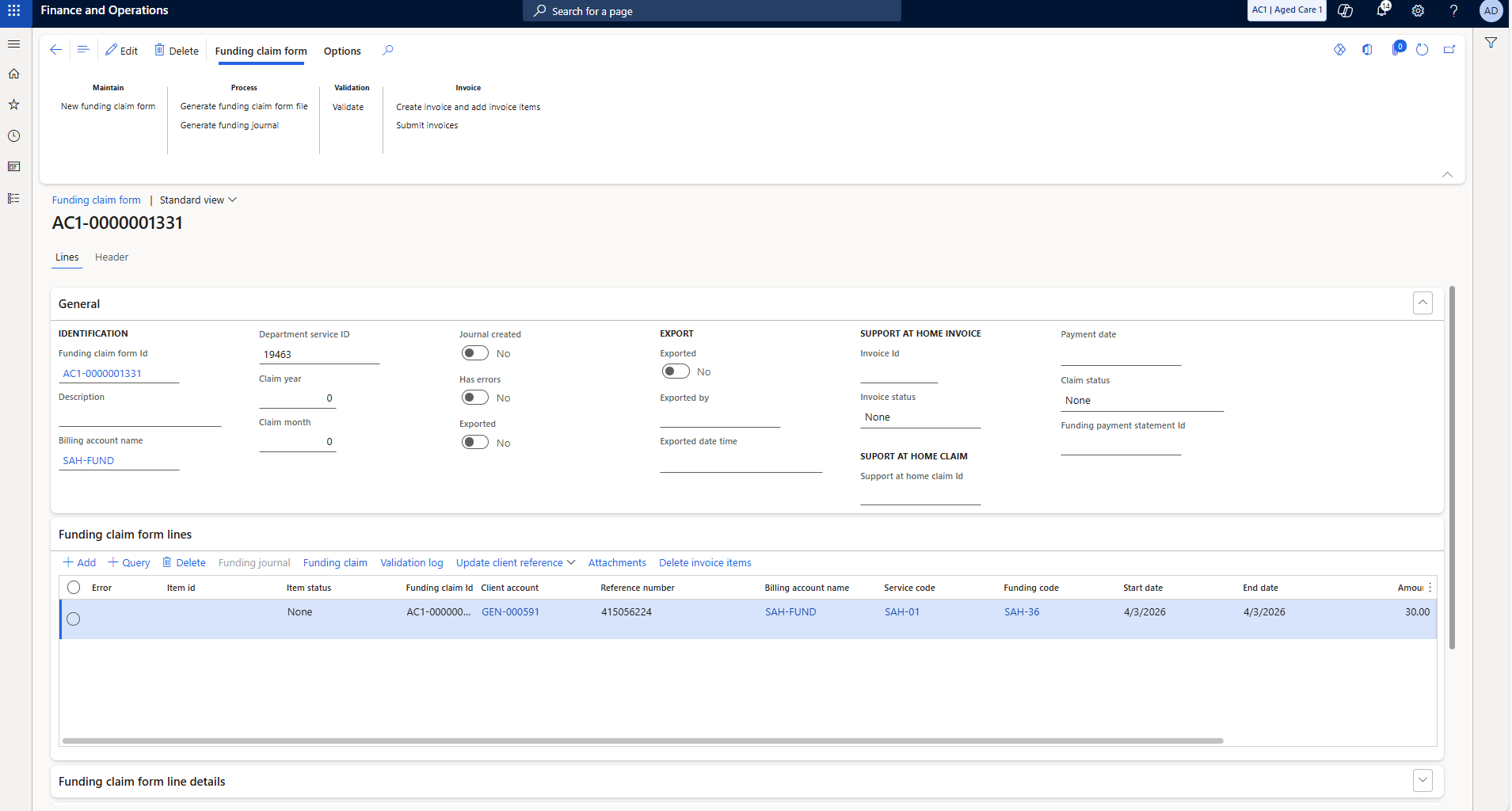Click New funding claim form

coord(109,106)
